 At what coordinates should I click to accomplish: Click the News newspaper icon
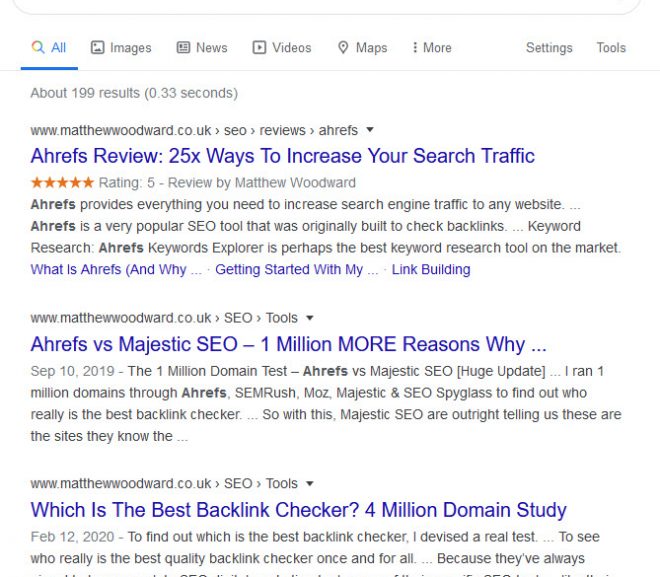pos(183,47)
